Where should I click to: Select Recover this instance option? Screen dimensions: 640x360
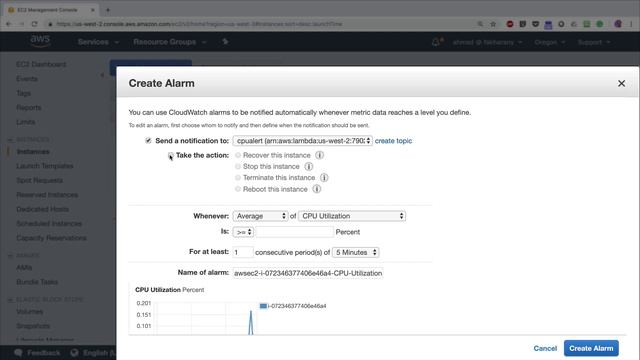pos(238,155)
